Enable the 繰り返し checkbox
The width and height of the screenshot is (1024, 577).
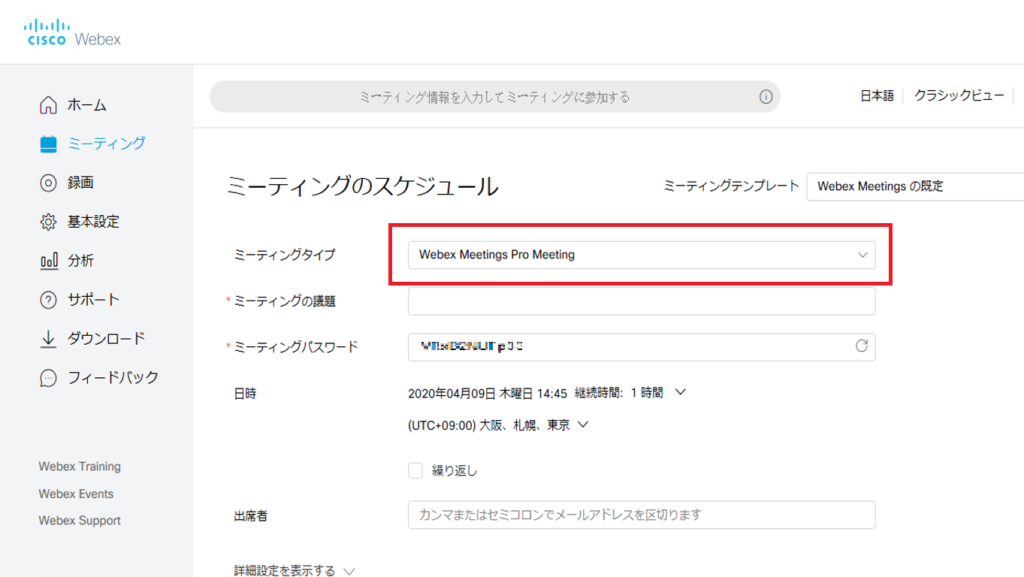click(x=415, y=471)
